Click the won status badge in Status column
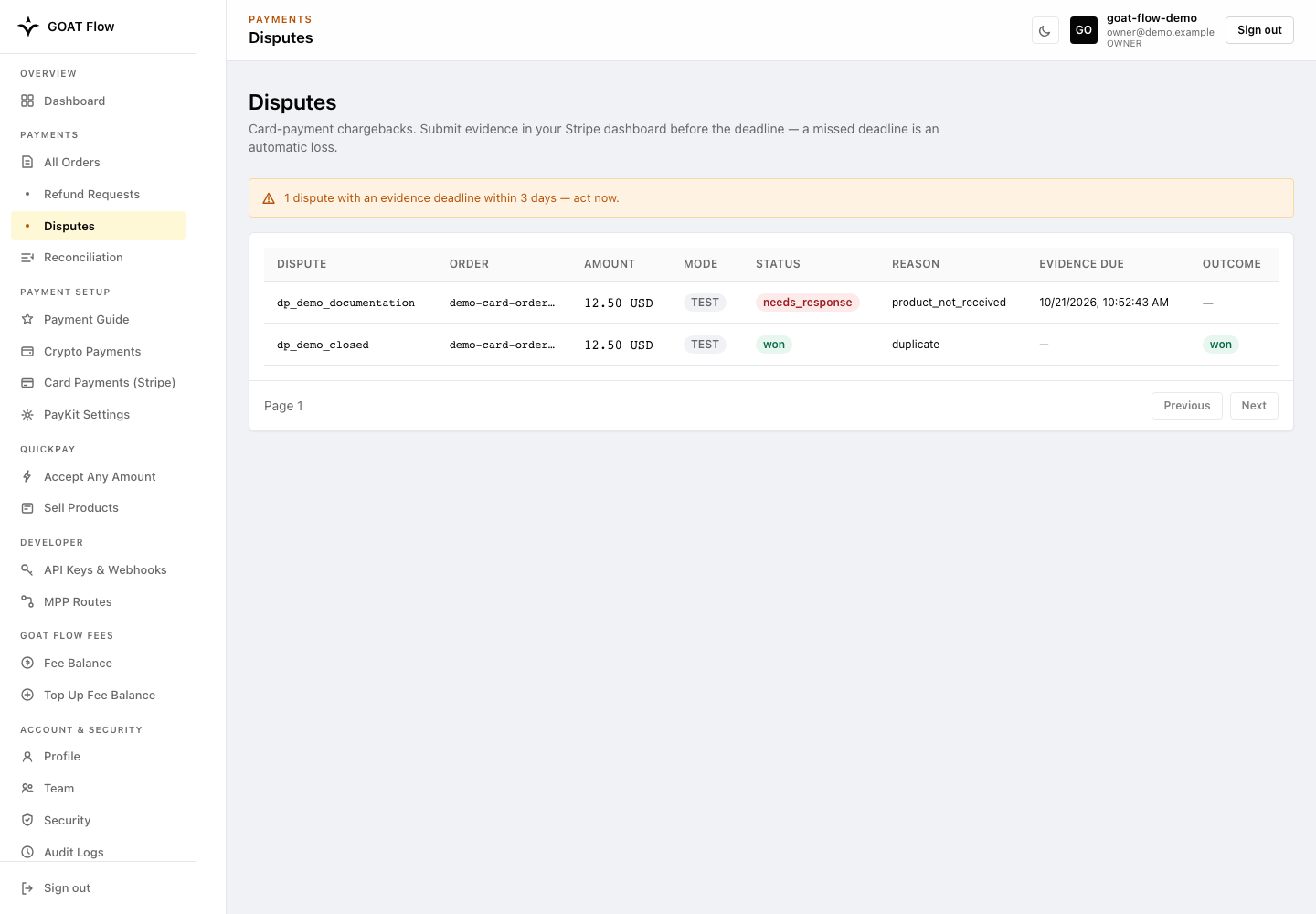Viewport: 1316px width, 914px height. click(x=773, y=345)
